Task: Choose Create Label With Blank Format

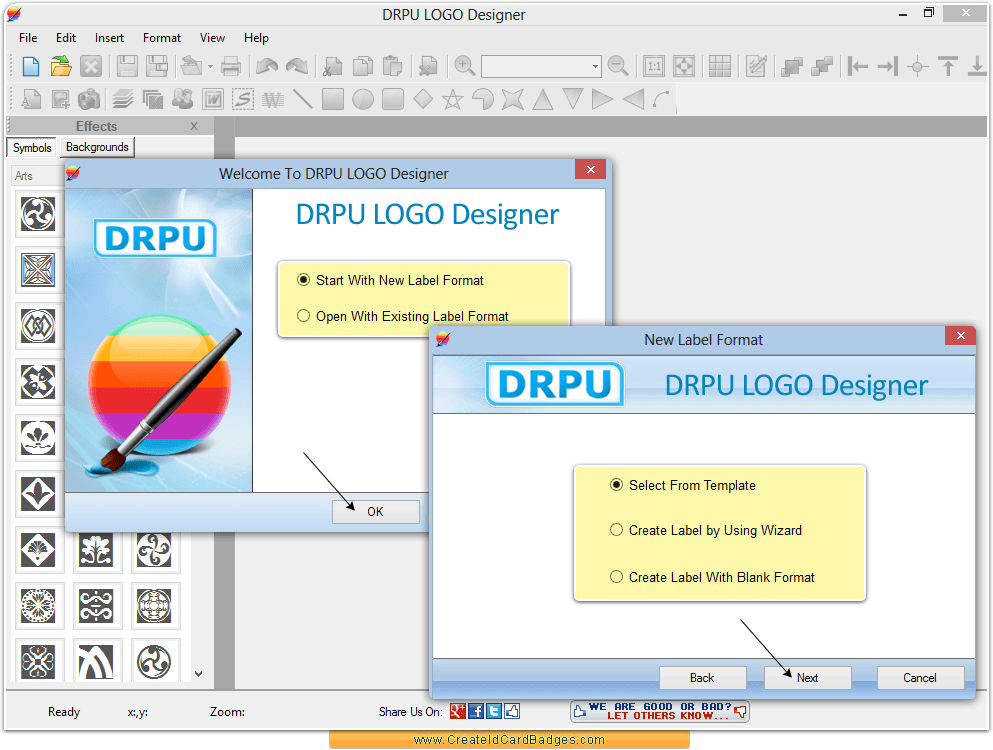Action: click(712, 577)
